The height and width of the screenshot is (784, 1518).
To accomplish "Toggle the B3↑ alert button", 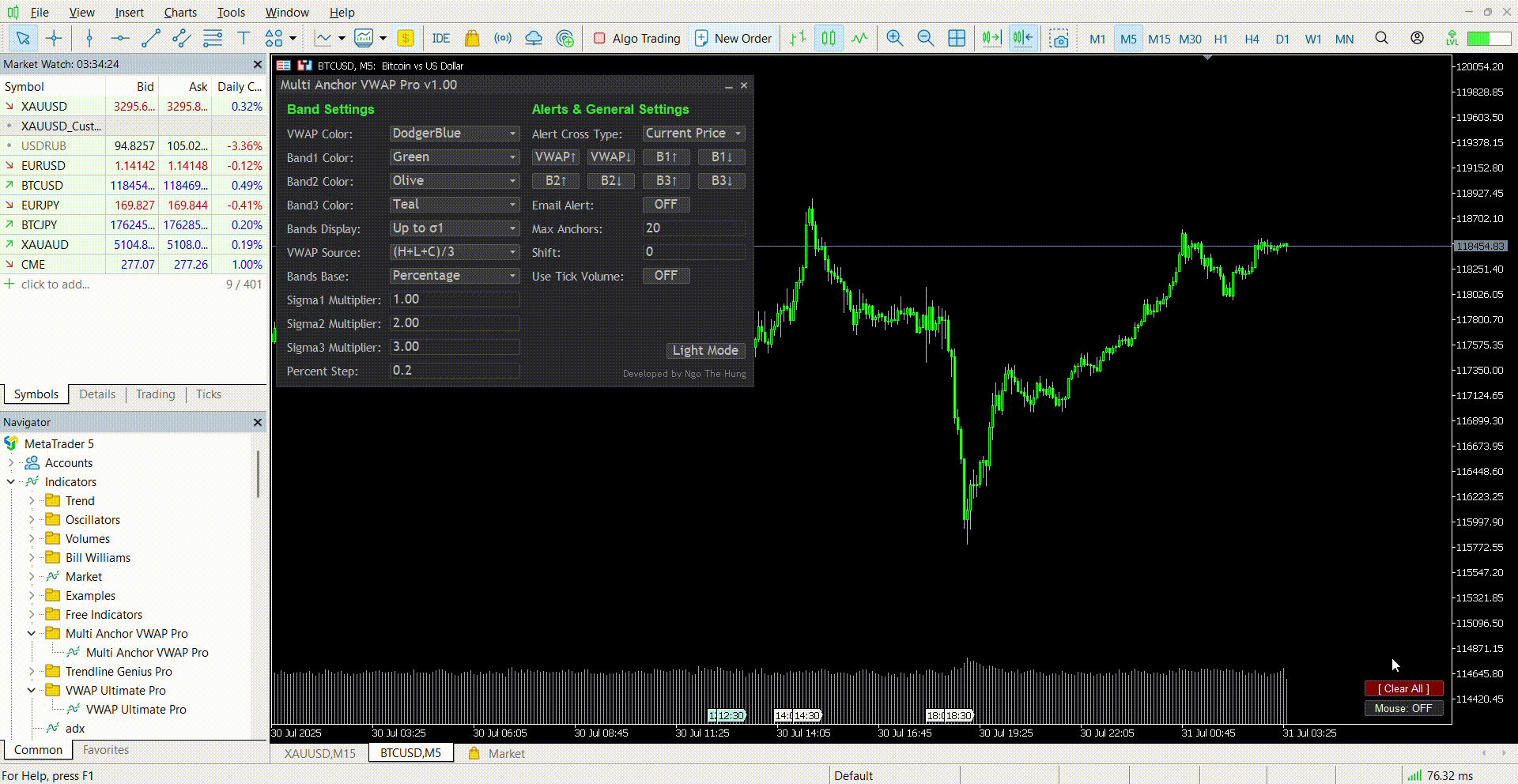I will click(x=666, y=181).
